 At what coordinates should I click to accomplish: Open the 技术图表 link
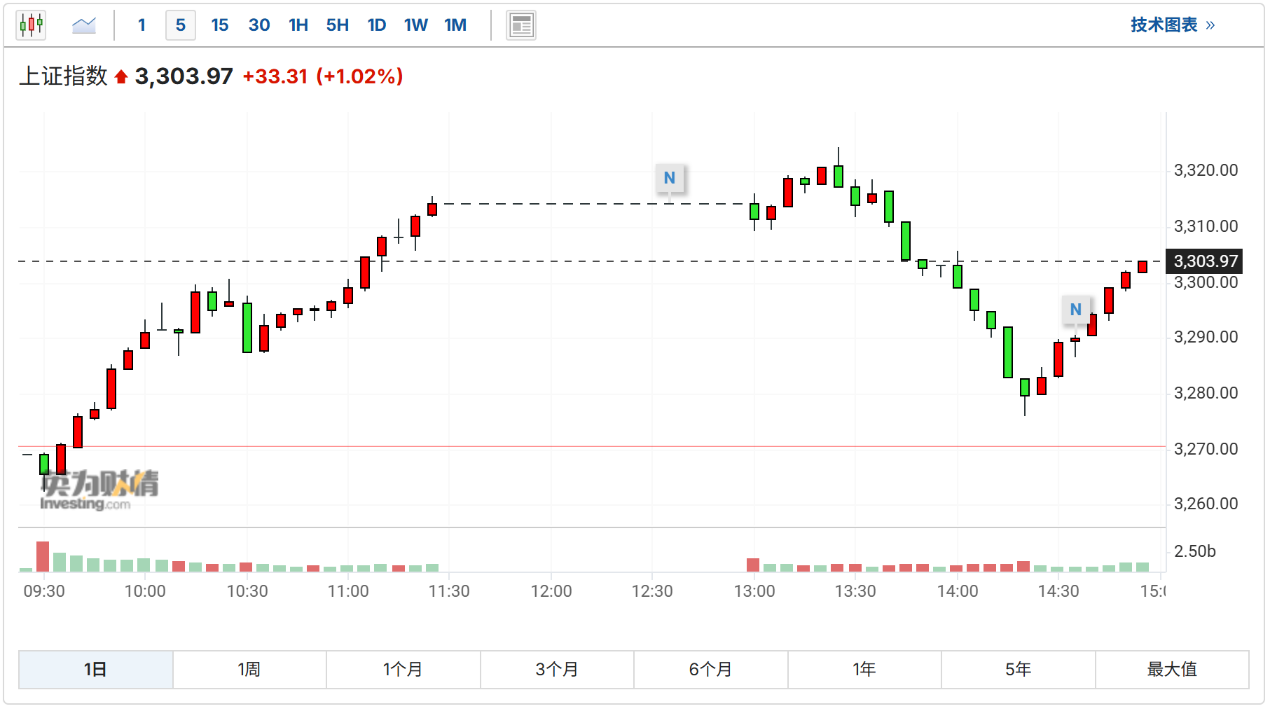(1173, 25)
